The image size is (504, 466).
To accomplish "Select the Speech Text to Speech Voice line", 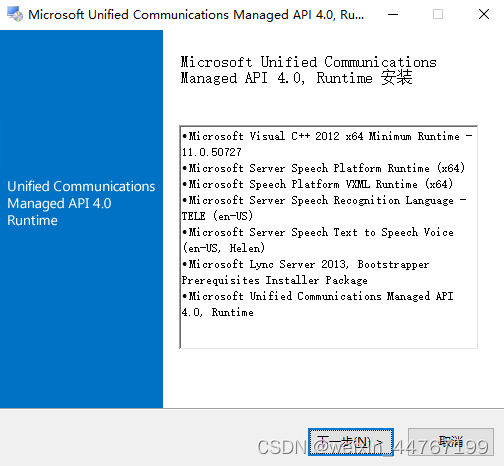I will click(318, 232).
